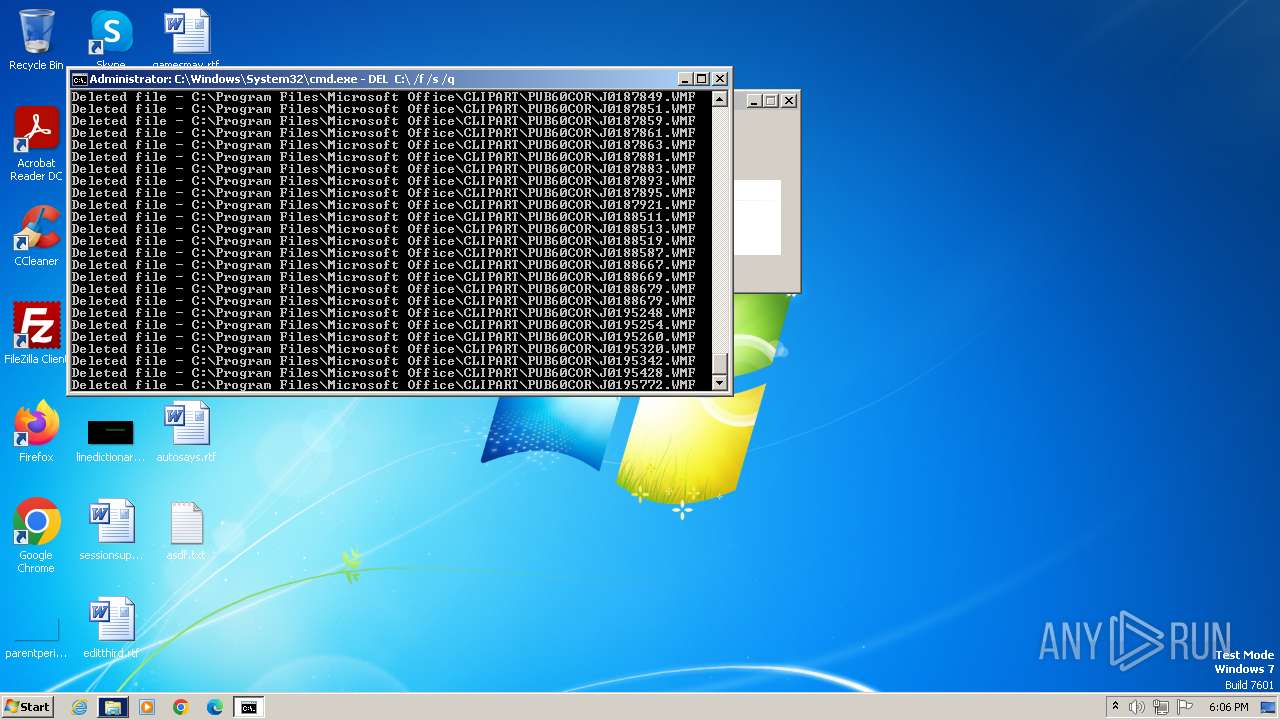Open the volume control in the tray

pyautogui.click(x=1137, y=707)
